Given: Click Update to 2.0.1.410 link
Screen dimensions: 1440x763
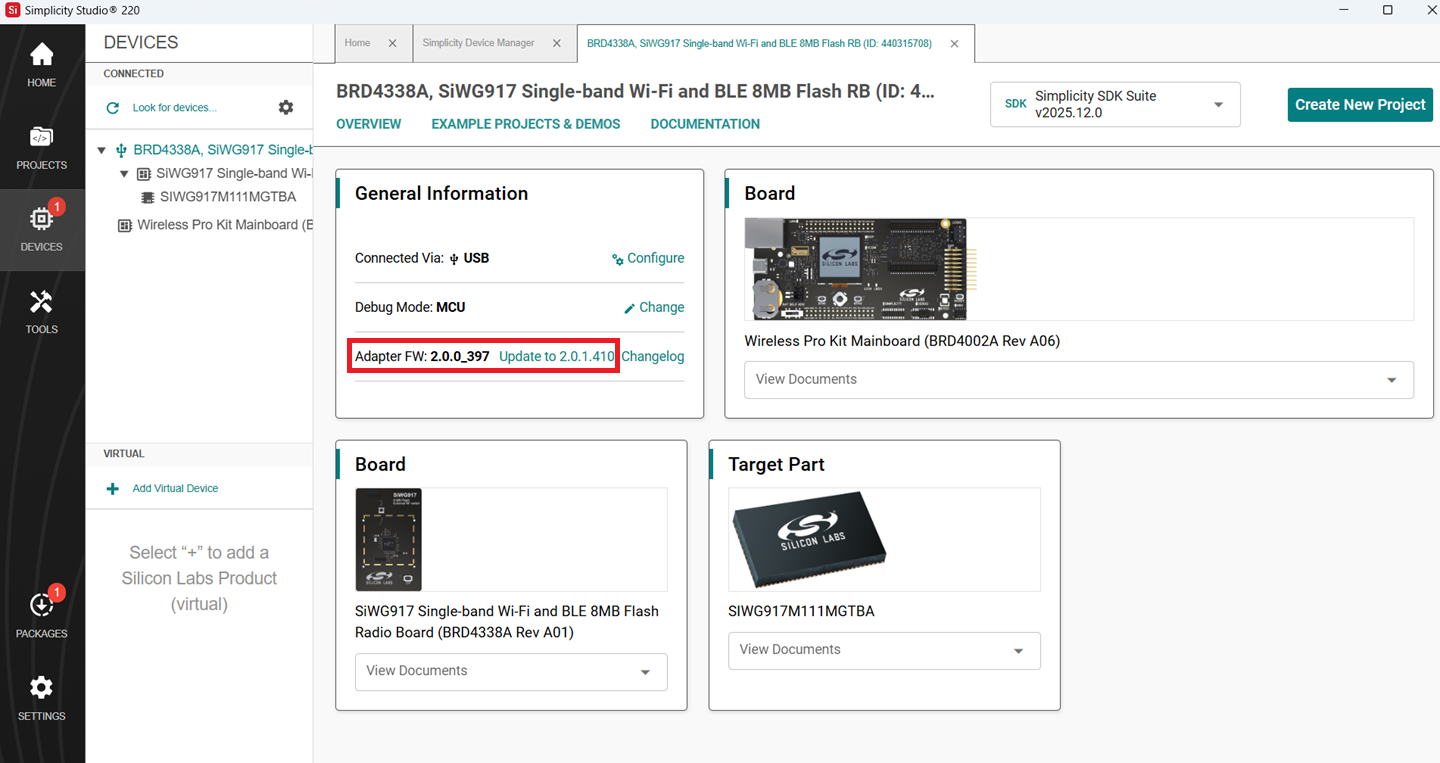Looking at the screenshot, I should click(557, 356).
